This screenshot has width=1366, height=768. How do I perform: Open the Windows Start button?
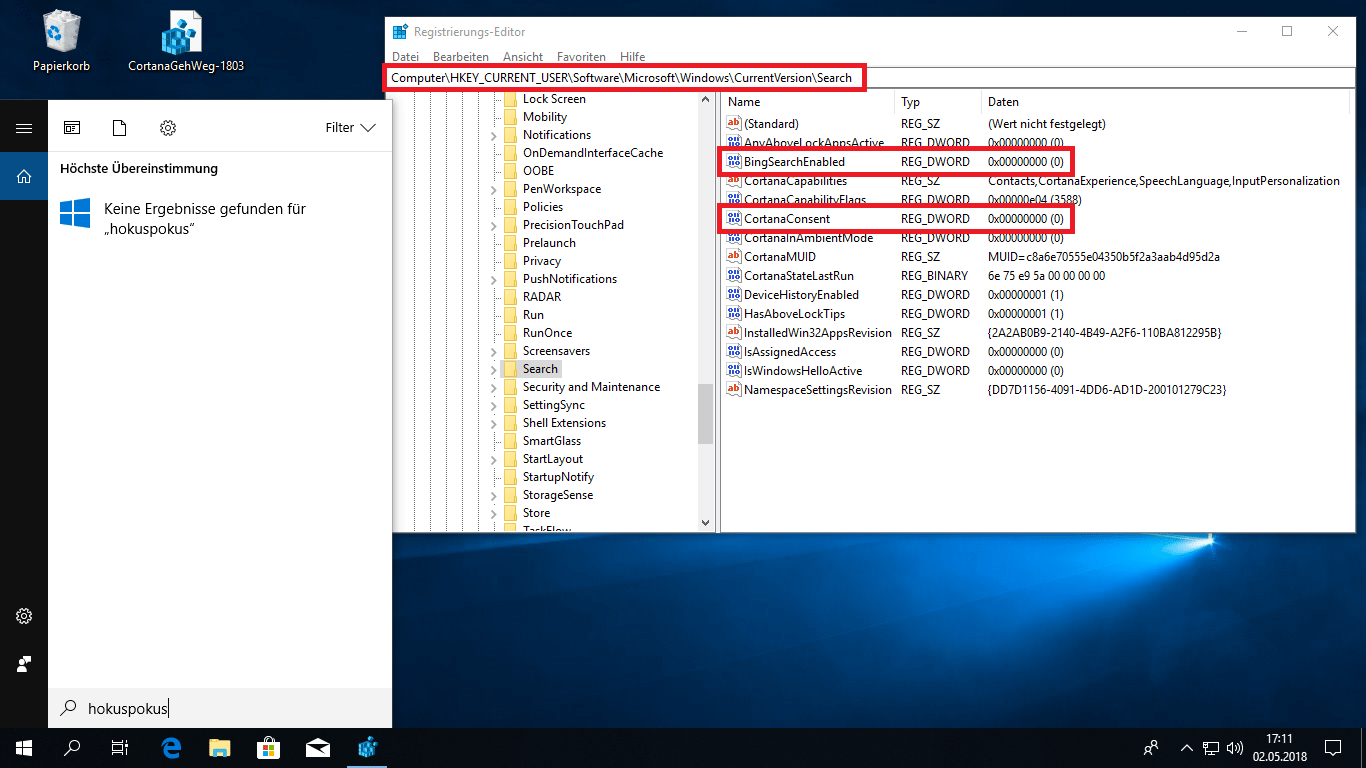(x=24, y=747)
